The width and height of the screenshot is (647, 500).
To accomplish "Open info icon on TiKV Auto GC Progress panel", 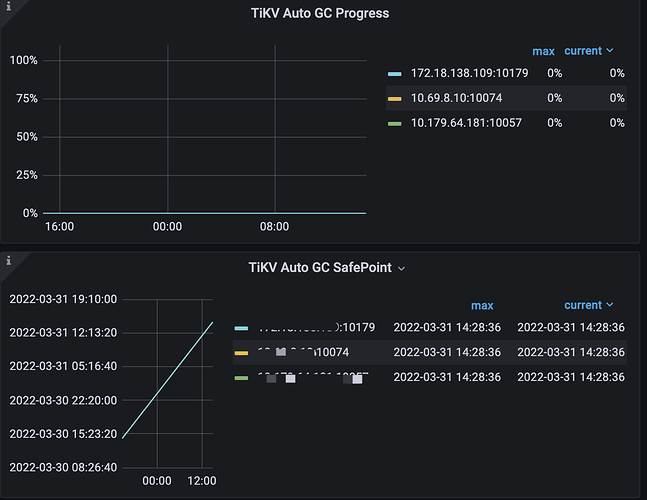I will point(8,6).
